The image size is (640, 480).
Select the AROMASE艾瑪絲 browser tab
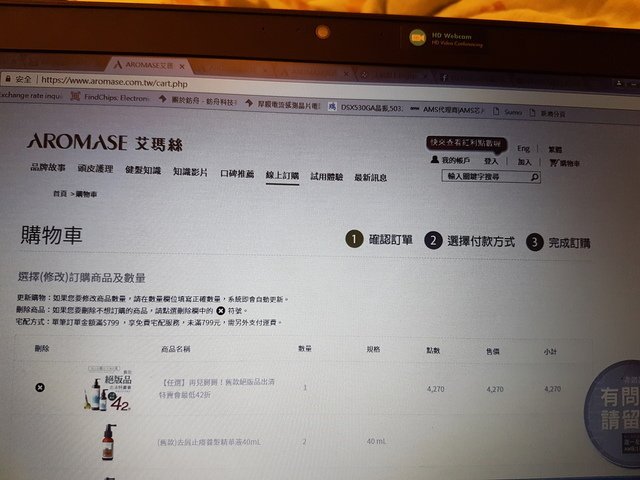click(x=148, y=65)
